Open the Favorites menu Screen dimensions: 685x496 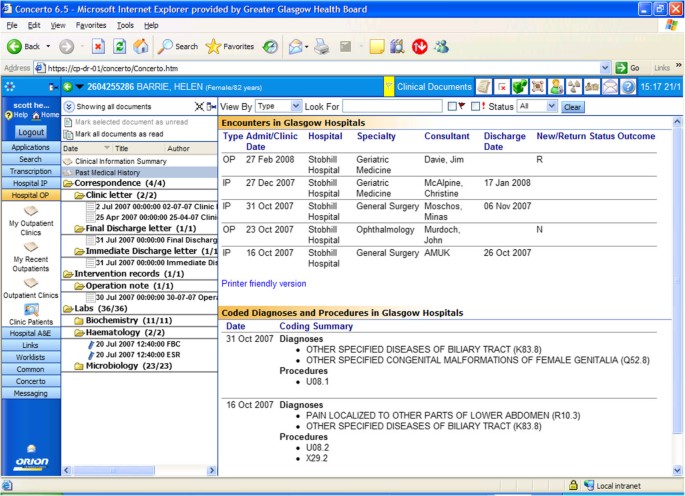point(91,25)
